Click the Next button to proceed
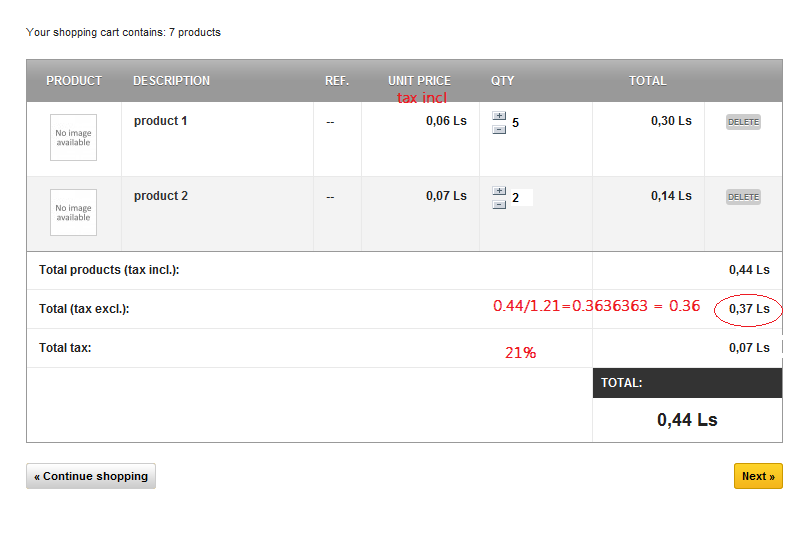The width and height of the screenshot is (796, 535). (x=758, y=476)
